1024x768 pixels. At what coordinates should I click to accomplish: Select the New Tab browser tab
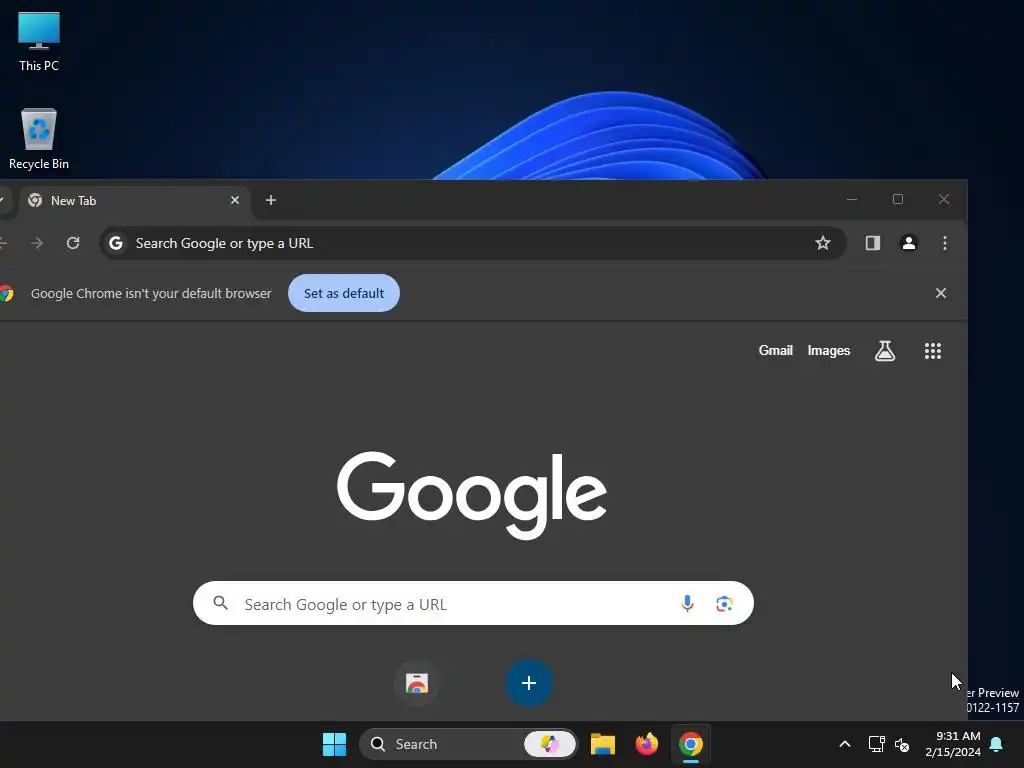[x=133, y=200]
